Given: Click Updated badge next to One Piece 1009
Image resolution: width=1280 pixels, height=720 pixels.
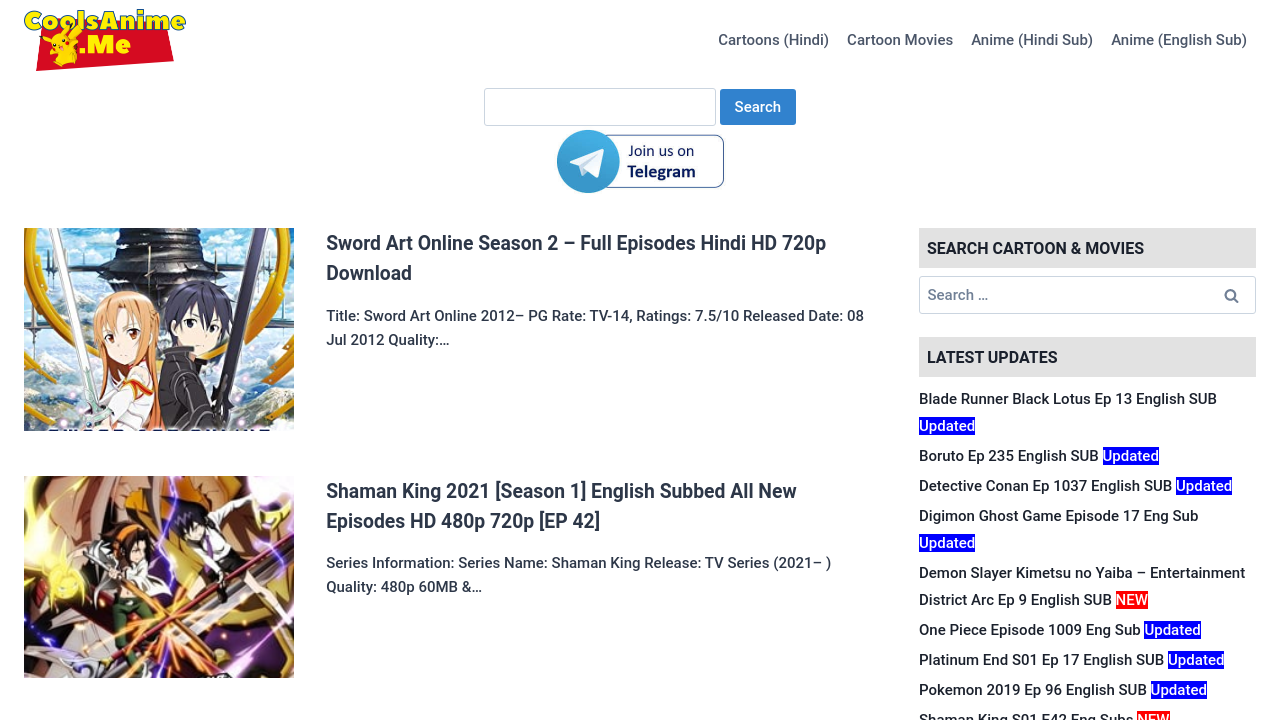Looking at the screenshot, I should pos(1172,630).
